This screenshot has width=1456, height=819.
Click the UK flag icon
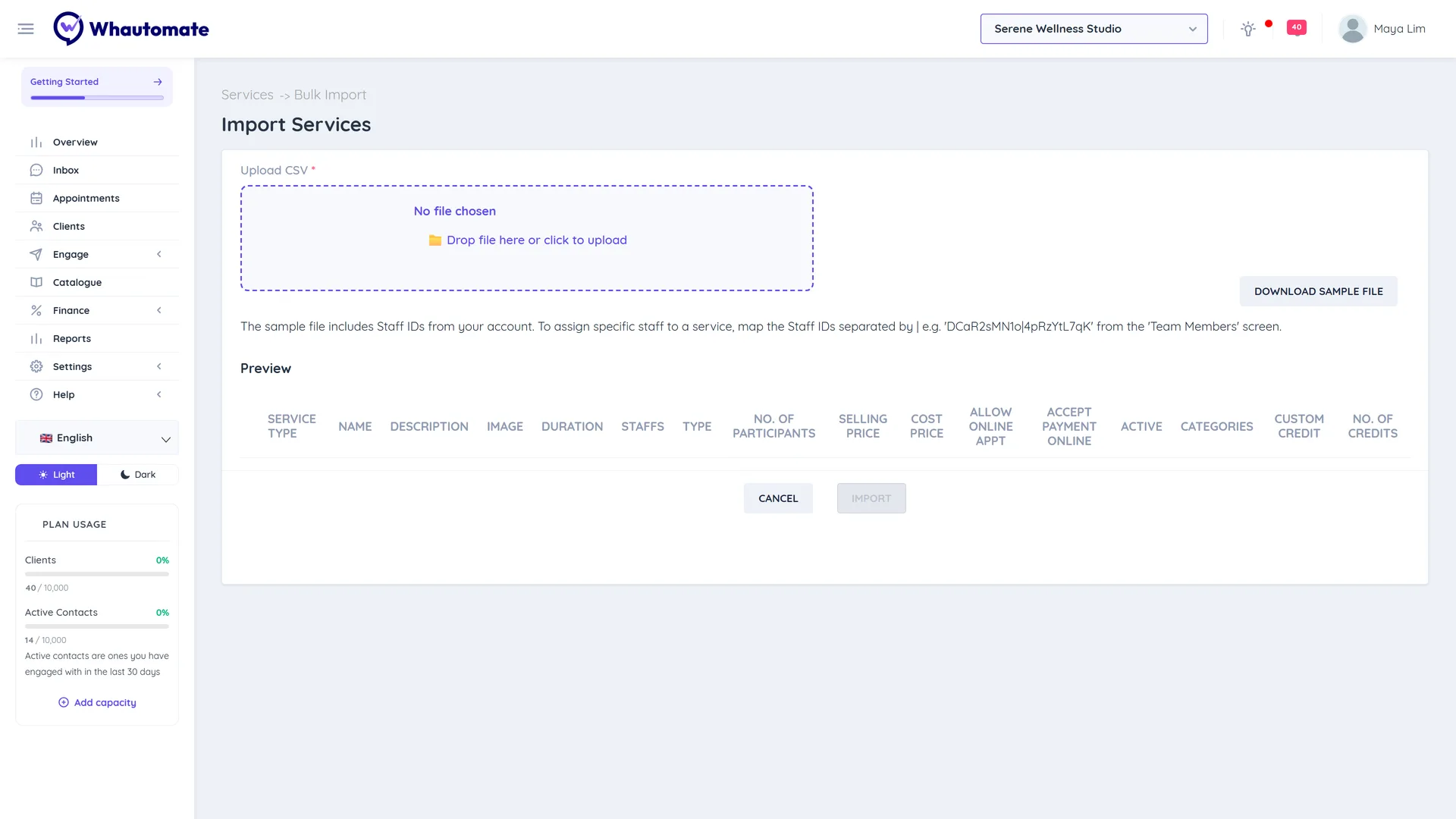click(x=46, y=438)
